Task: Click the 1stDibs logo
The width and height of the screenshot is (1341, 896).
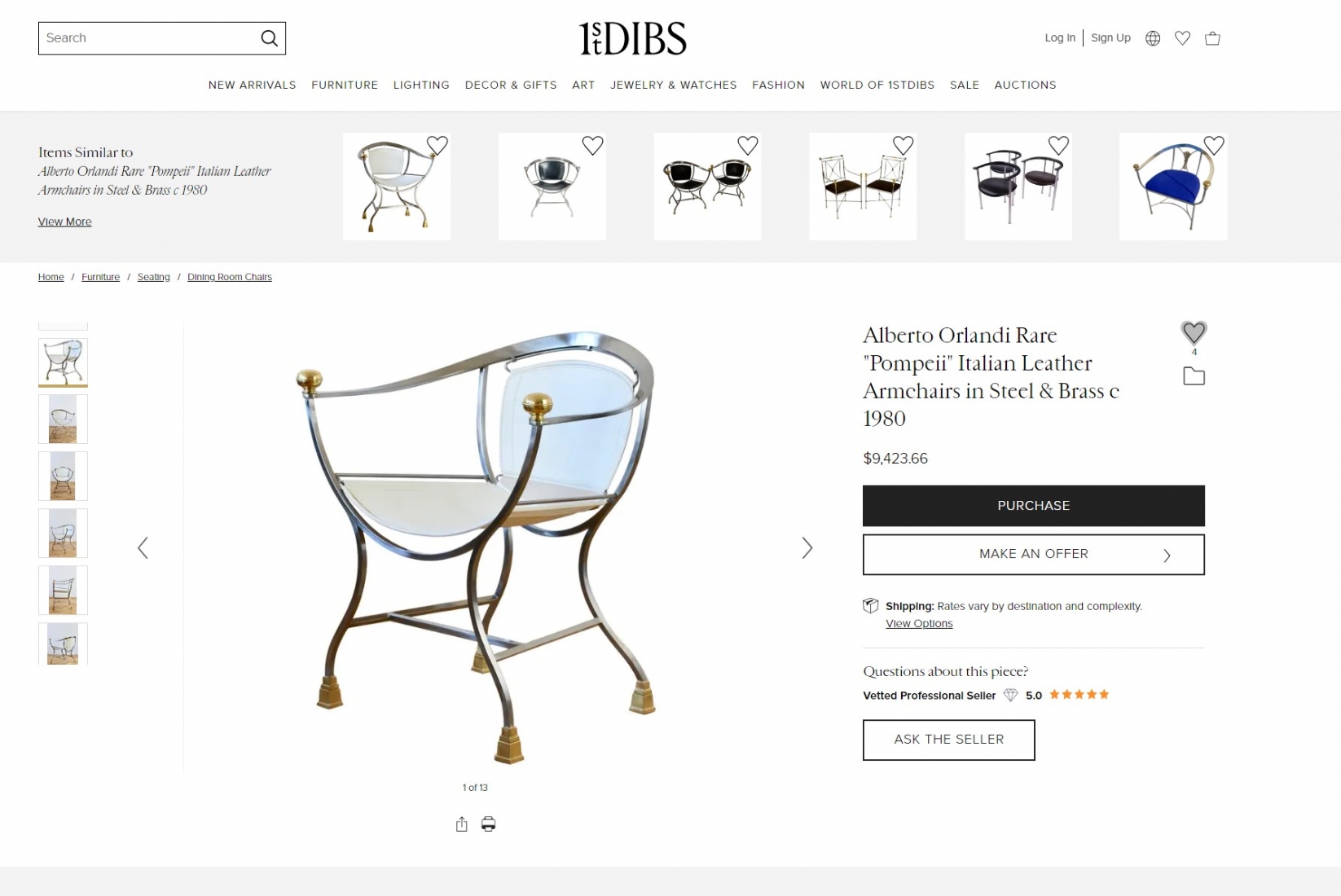Action: coord(632,38)
